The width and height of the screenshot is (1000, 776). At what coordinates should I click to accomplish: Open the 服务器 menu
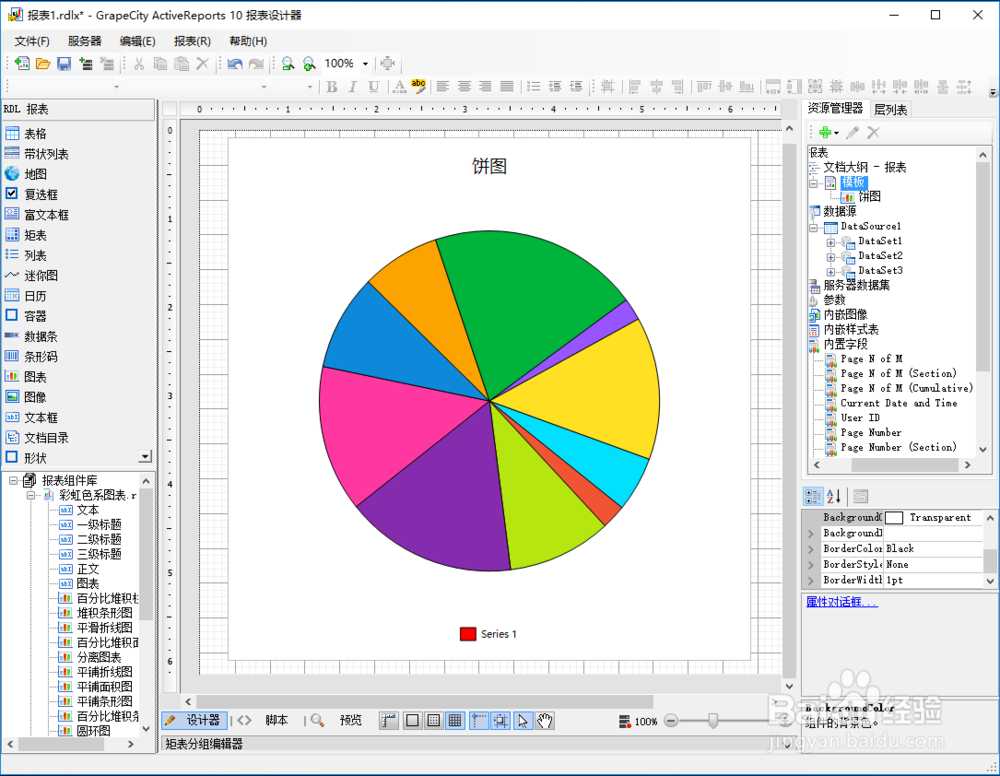[84, 41]
